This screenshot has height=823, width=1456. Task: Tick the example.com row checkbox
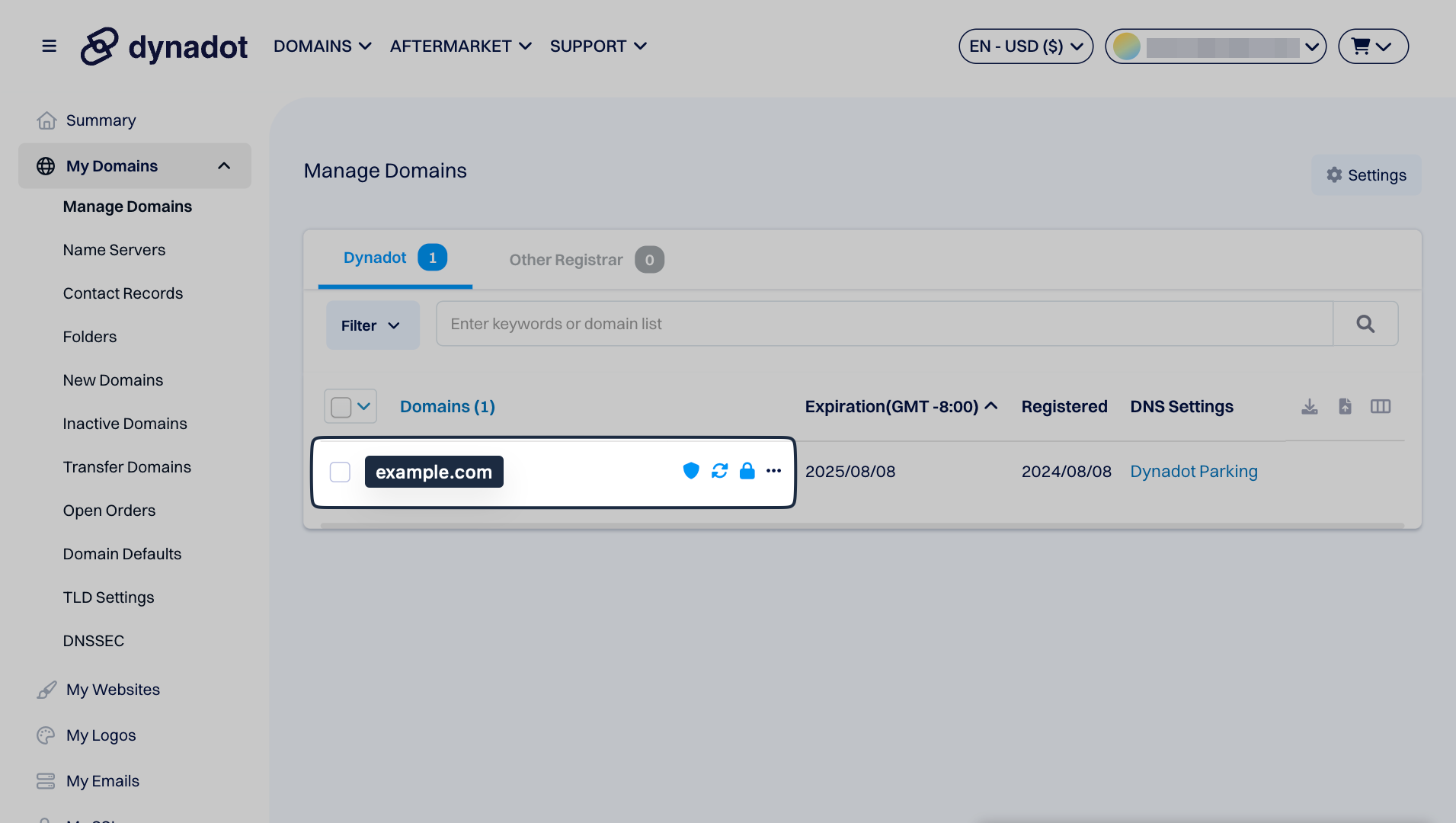click(340, 472)
